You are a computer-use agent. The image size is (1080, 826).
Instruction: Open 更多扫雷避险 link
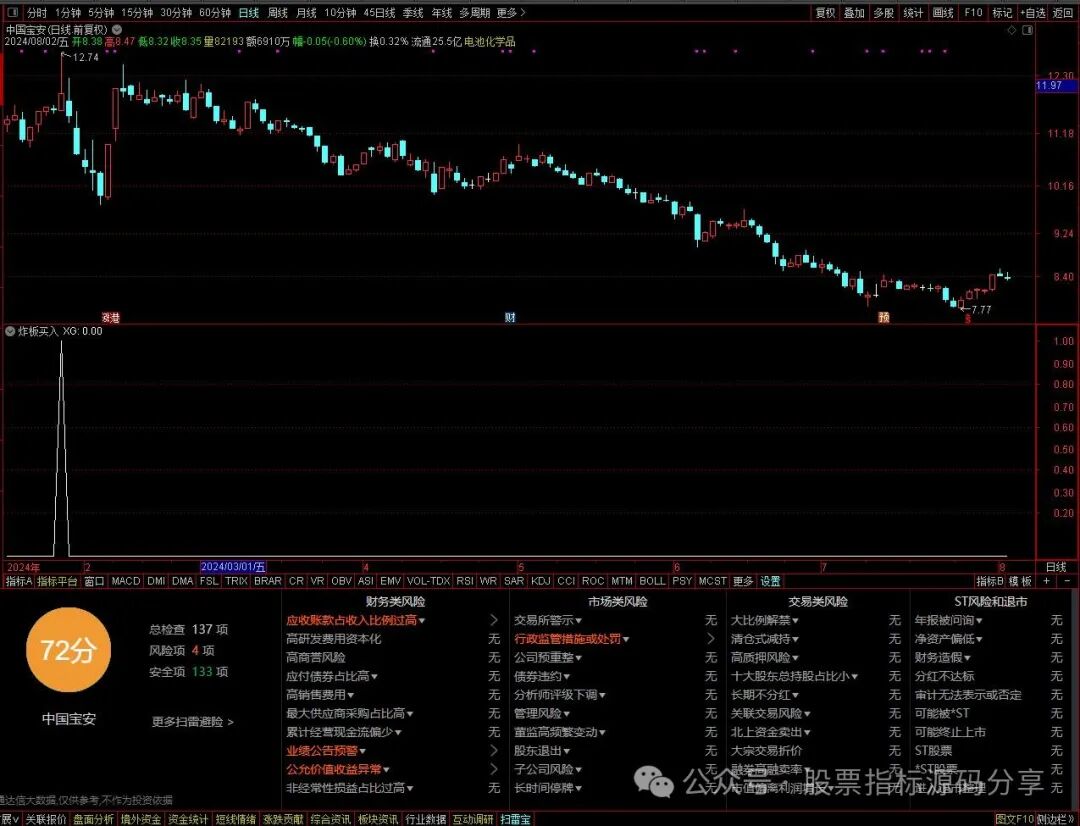193,722
